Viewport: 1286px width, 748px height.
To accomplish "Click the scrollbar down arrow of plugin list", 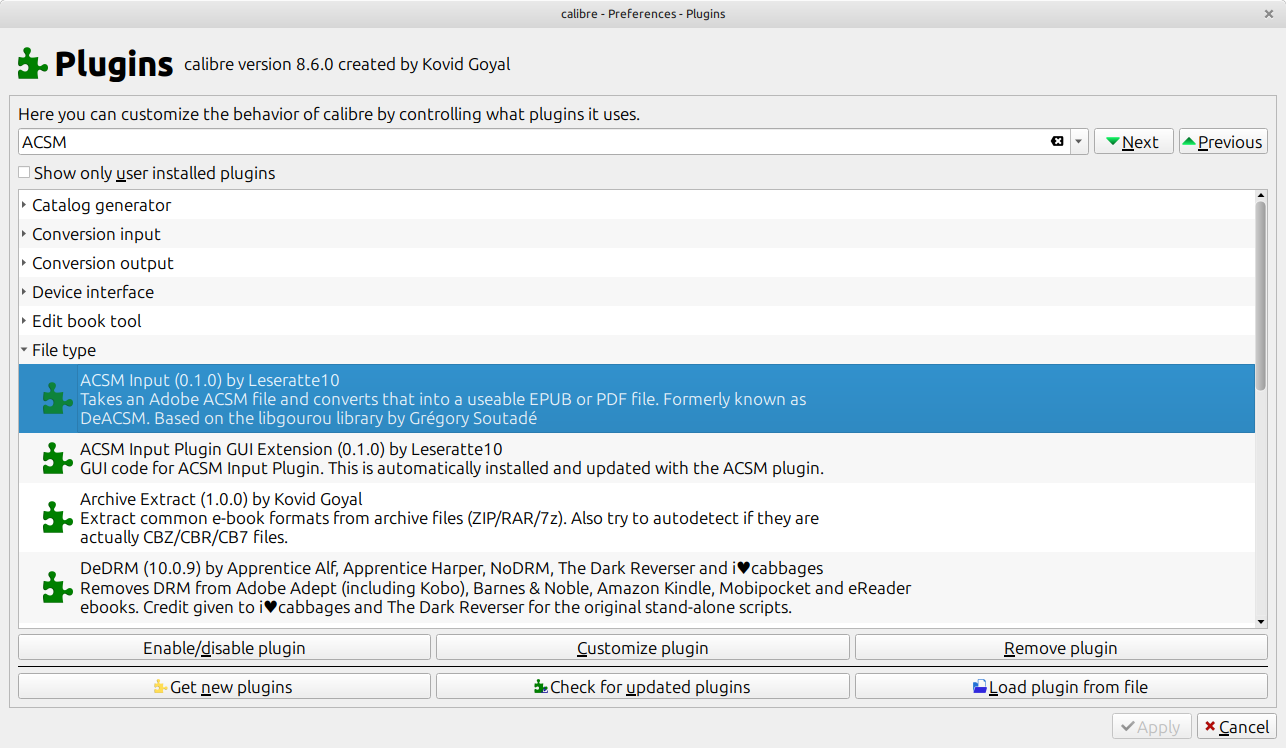I will (x=1261, y=622).
